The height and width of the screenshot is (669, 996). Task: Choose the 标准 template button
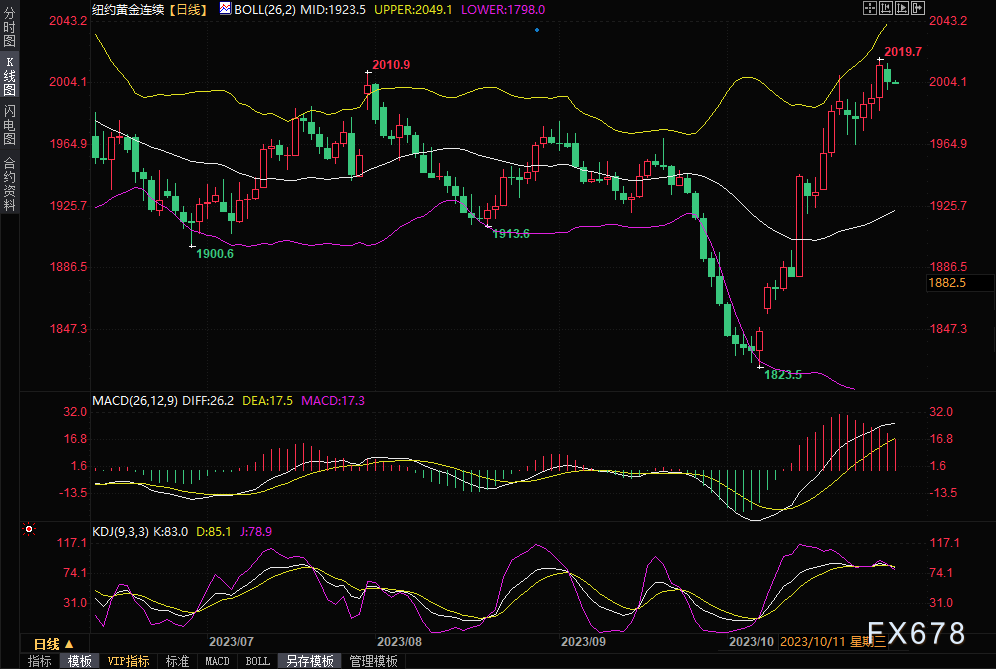pos(177,661)
